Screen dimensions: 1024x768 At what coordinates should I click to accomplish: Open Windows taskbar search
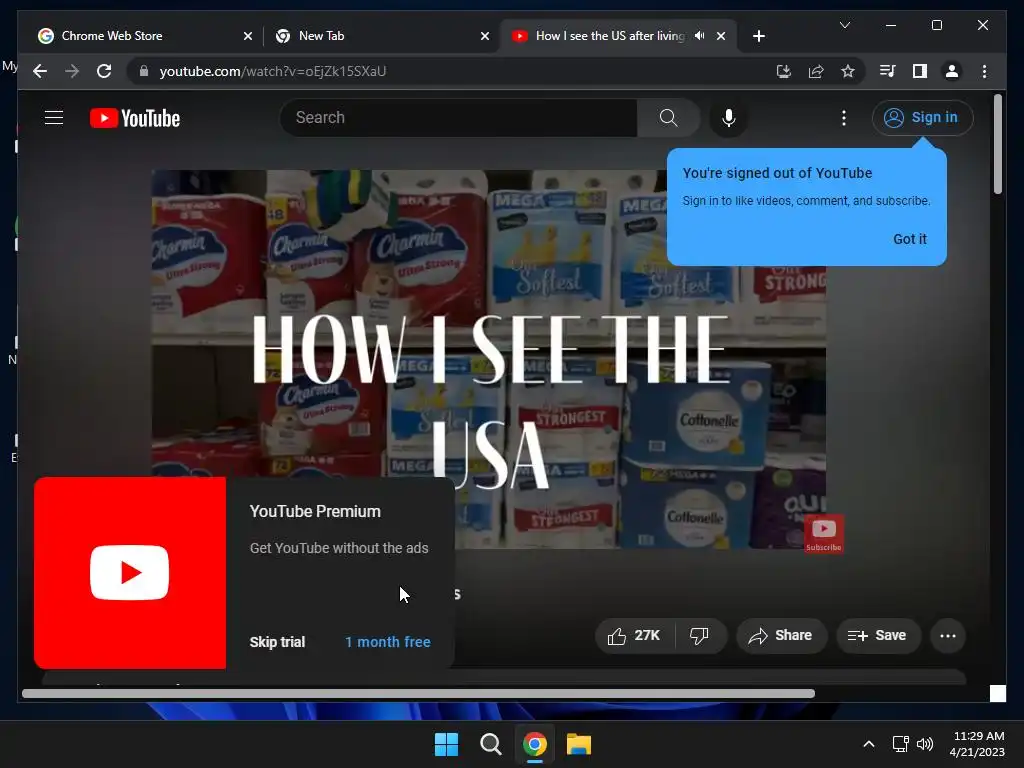490,744
